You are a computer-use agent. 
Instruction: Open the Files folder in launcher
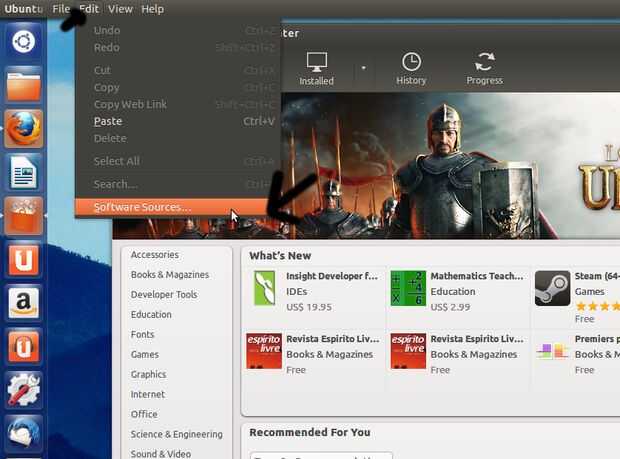point(23,85)
